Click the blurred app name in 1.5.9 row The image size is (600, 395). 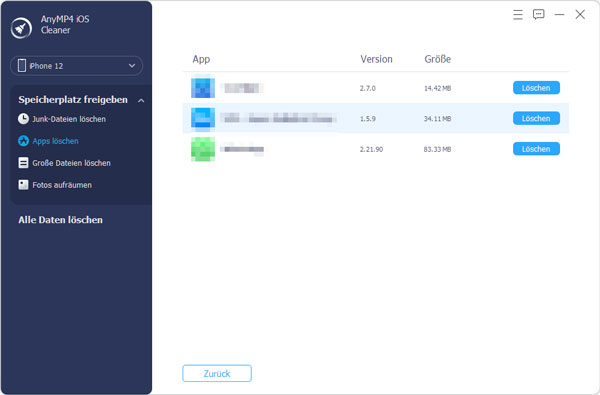click(x=278, y=118)
